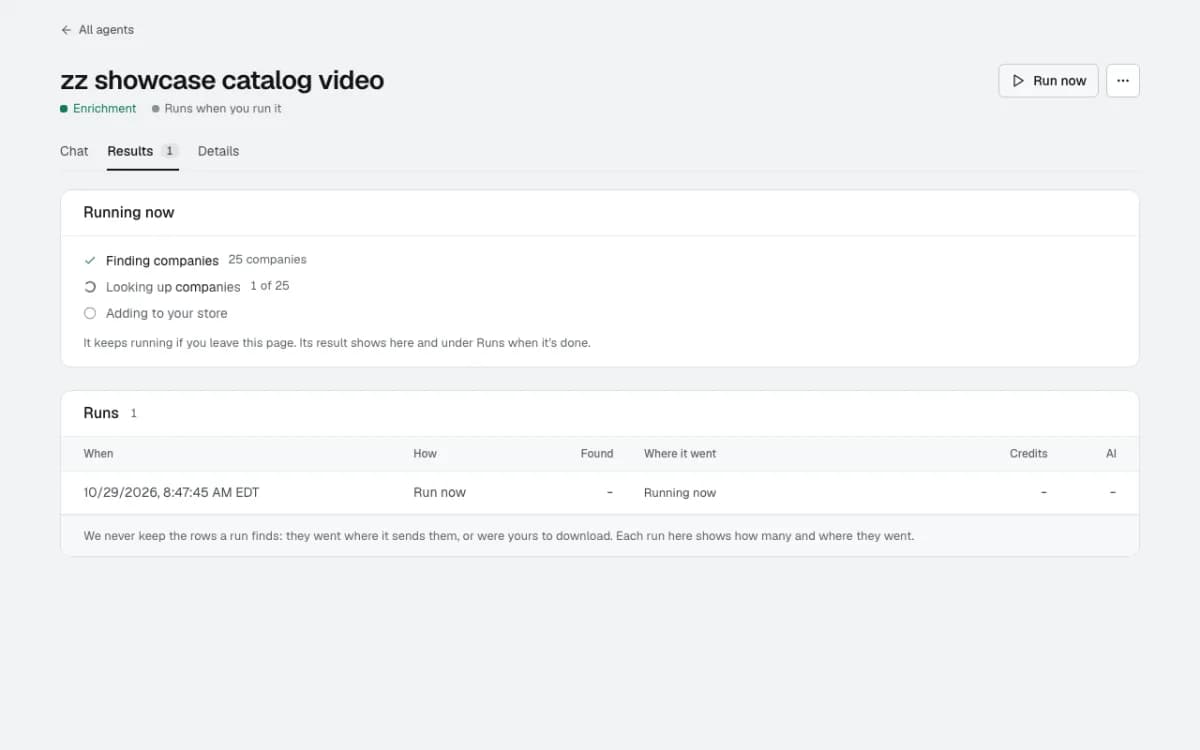Select the run dated 10/29/2026, 8:47:45 AM EDT
Image resolution: width=1200 pixels, height=750 pixels.
600,492
